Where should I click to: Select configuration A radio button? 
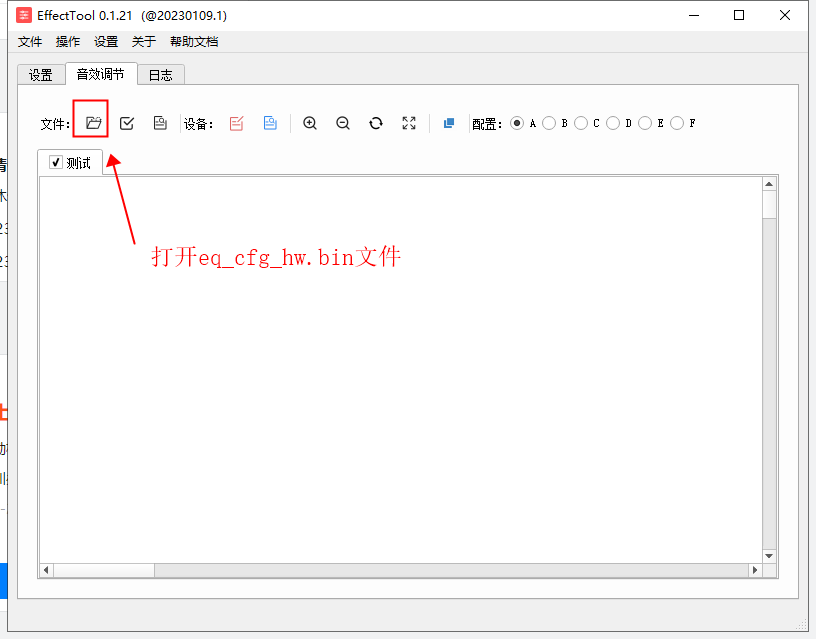(517, 123)
